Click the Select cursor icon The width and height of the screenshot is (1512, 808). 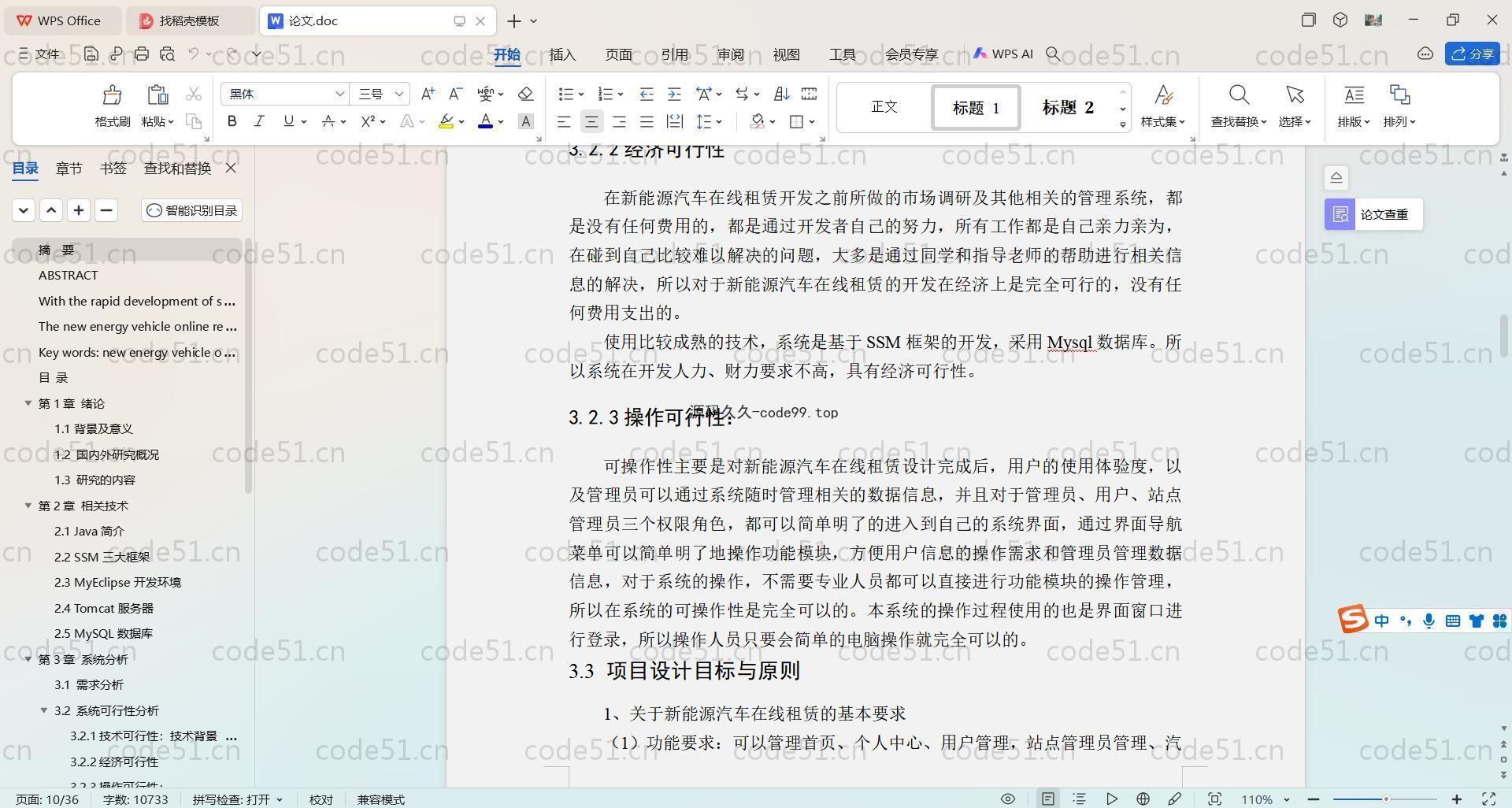tap(1295, 95)
